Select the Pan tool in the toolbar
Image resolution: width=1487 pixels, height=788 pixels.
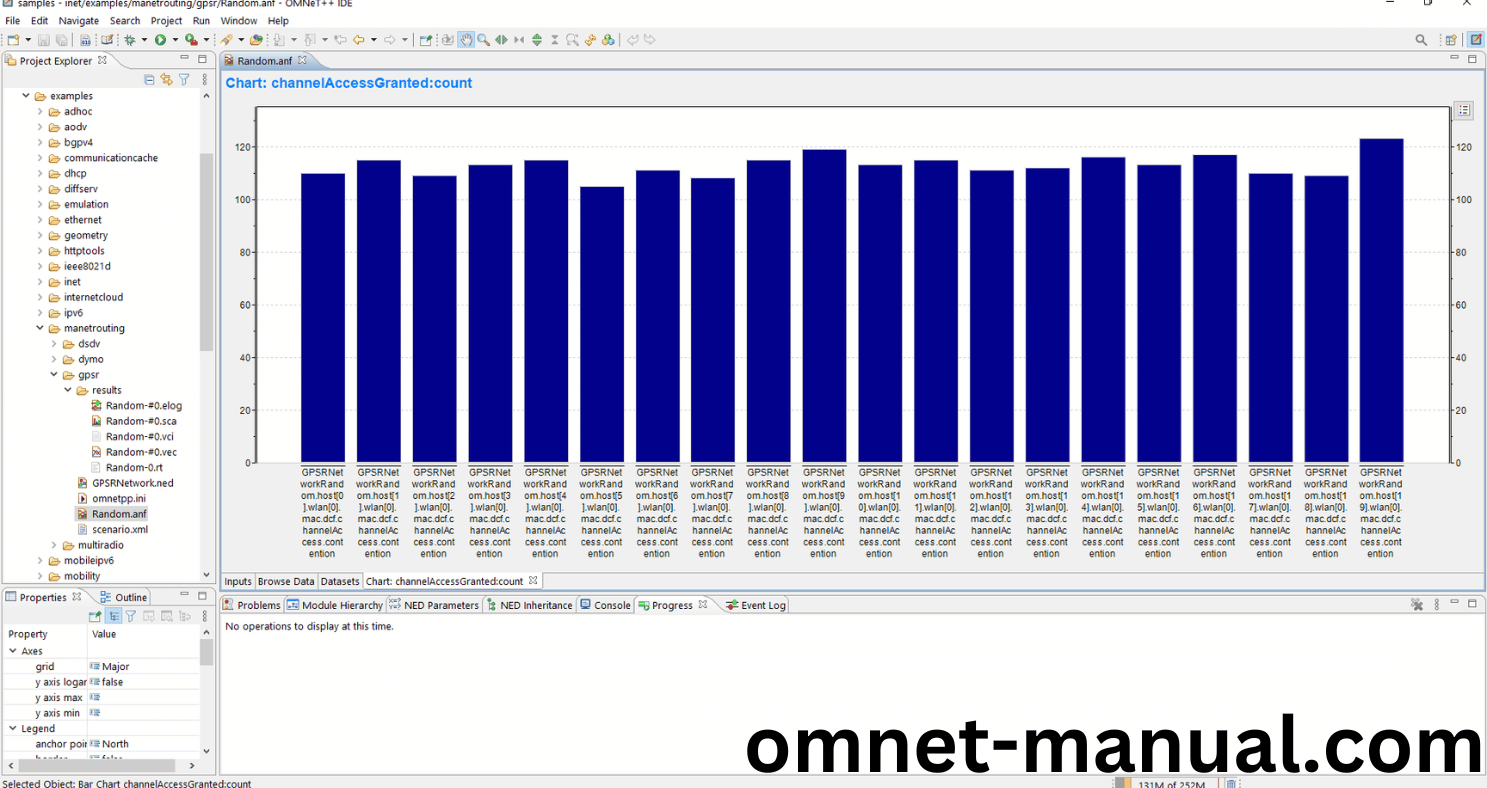click(x=466, y=41)
